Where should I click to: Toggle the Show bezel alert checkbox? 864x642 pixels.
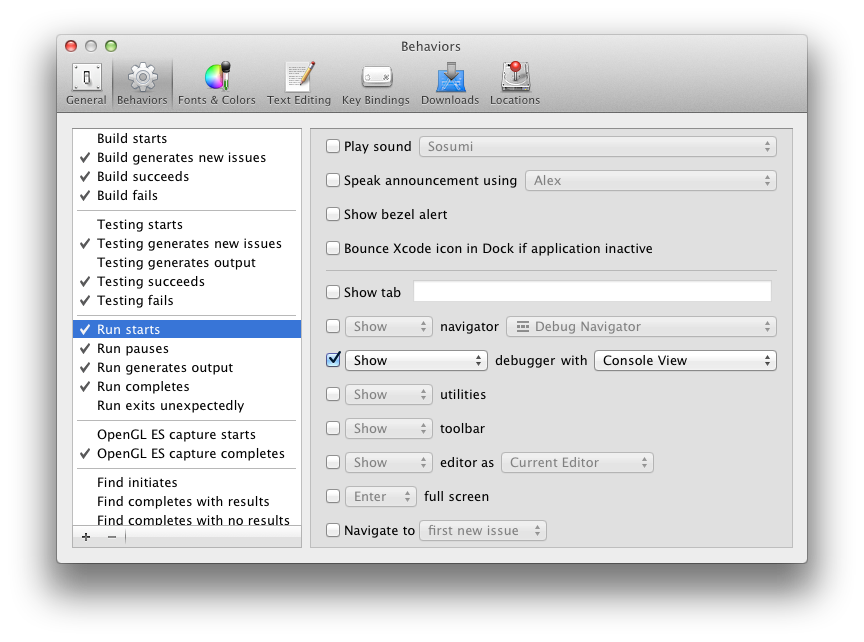tap(333, 214)
